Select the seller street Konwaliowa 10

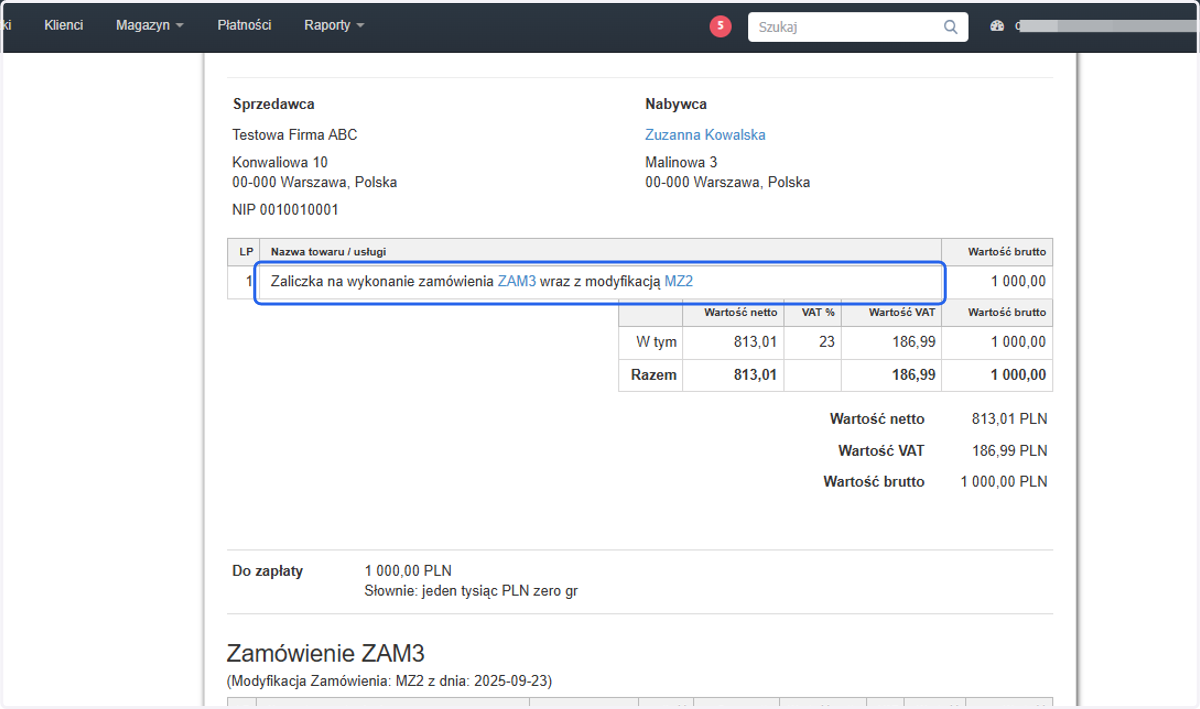click(x=280, y=162)
